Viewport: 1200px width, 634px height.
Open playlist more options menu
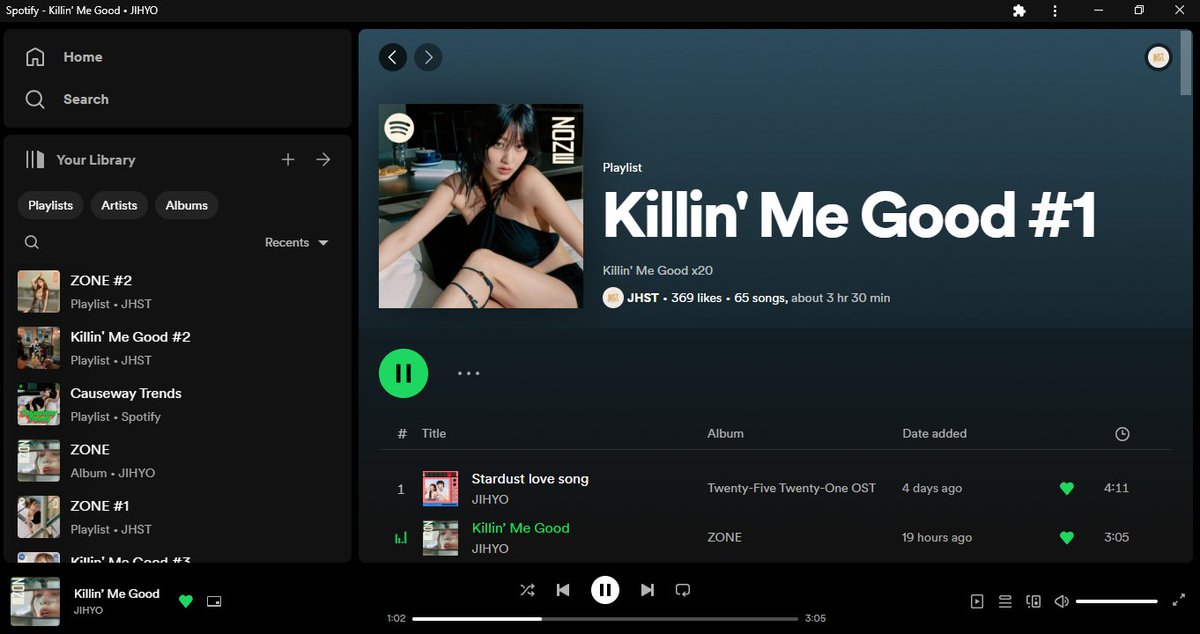tap(469, 373)
